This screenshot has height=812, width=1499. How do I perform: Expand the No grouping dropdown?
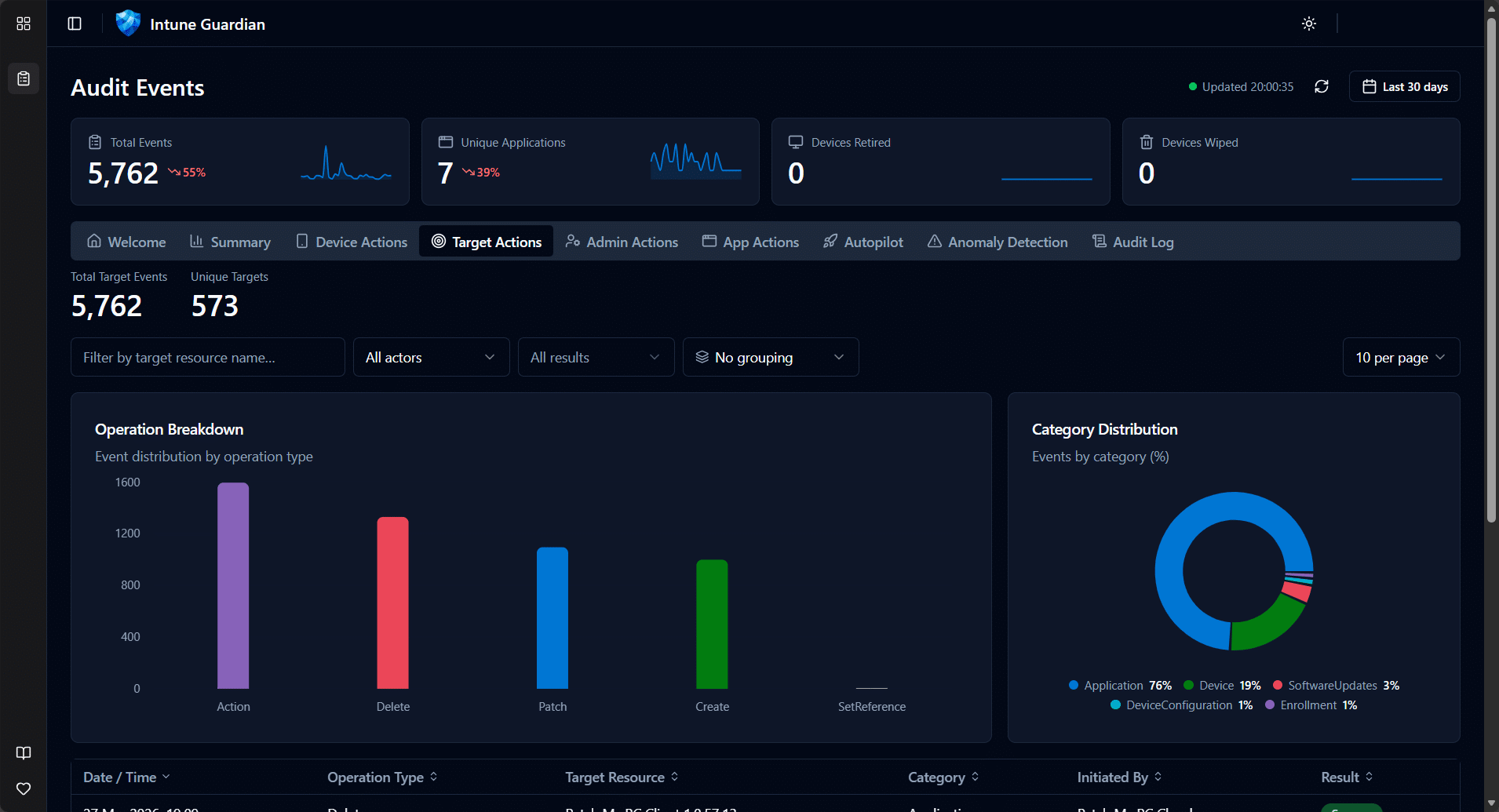pyautogui.click(x=770, y=358)
